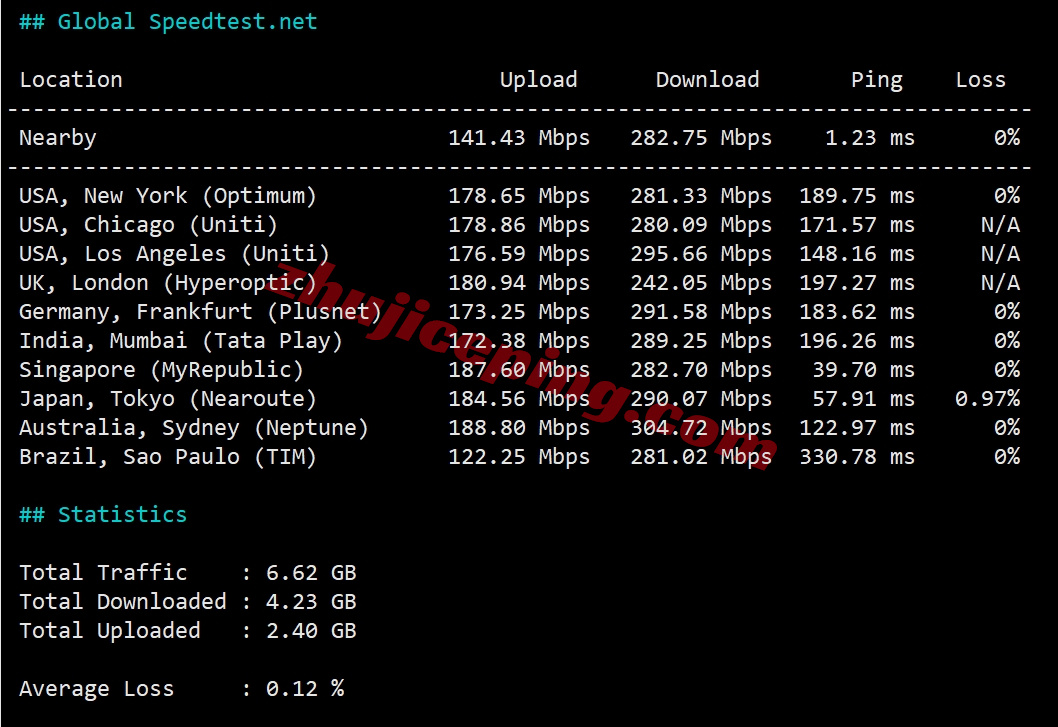The height and width of the screenshot is (727, 1058).
Task: Click the "Download" column header
Action: coord(707,79)
